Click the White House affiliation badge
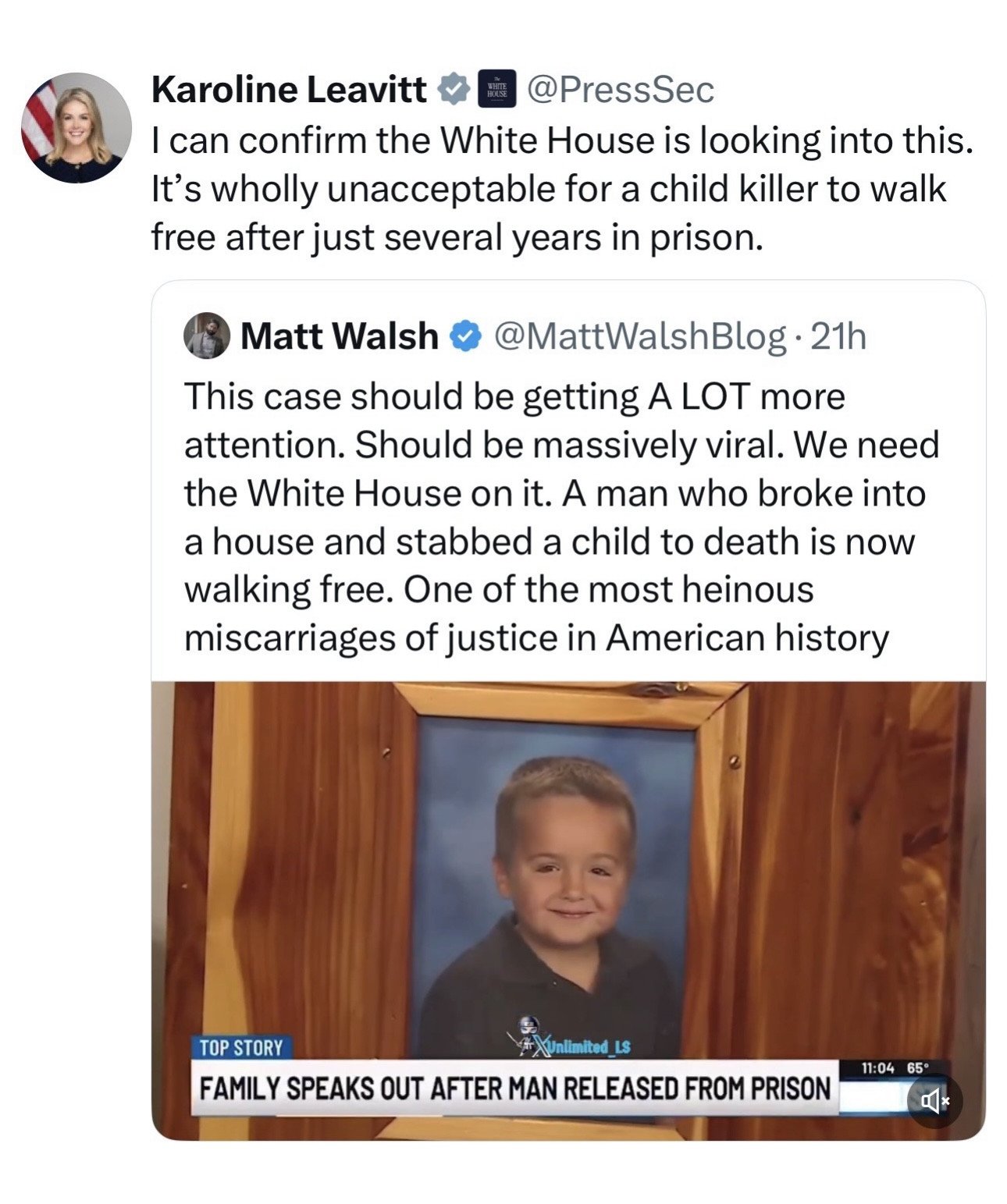 [496, 90]
